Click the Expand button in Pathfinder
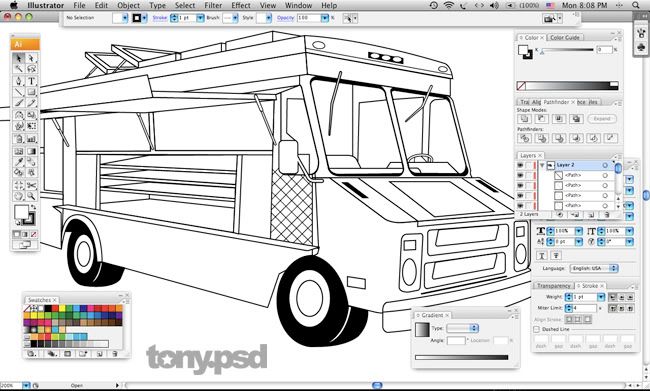650x391 pixels. coord(602,119)
